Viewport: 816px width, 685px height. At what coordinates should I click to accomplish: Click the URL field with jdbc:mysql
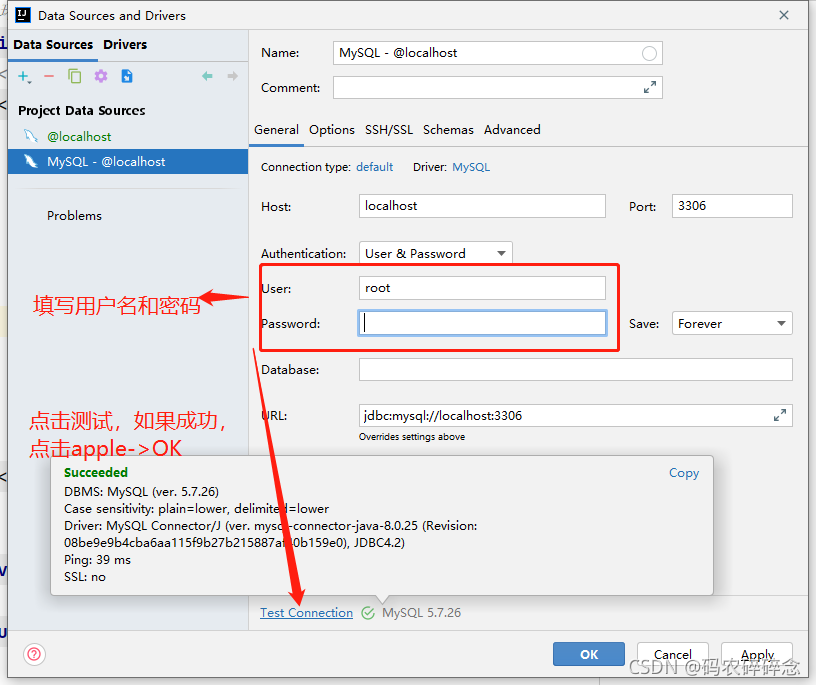click(x=576, y=415)
